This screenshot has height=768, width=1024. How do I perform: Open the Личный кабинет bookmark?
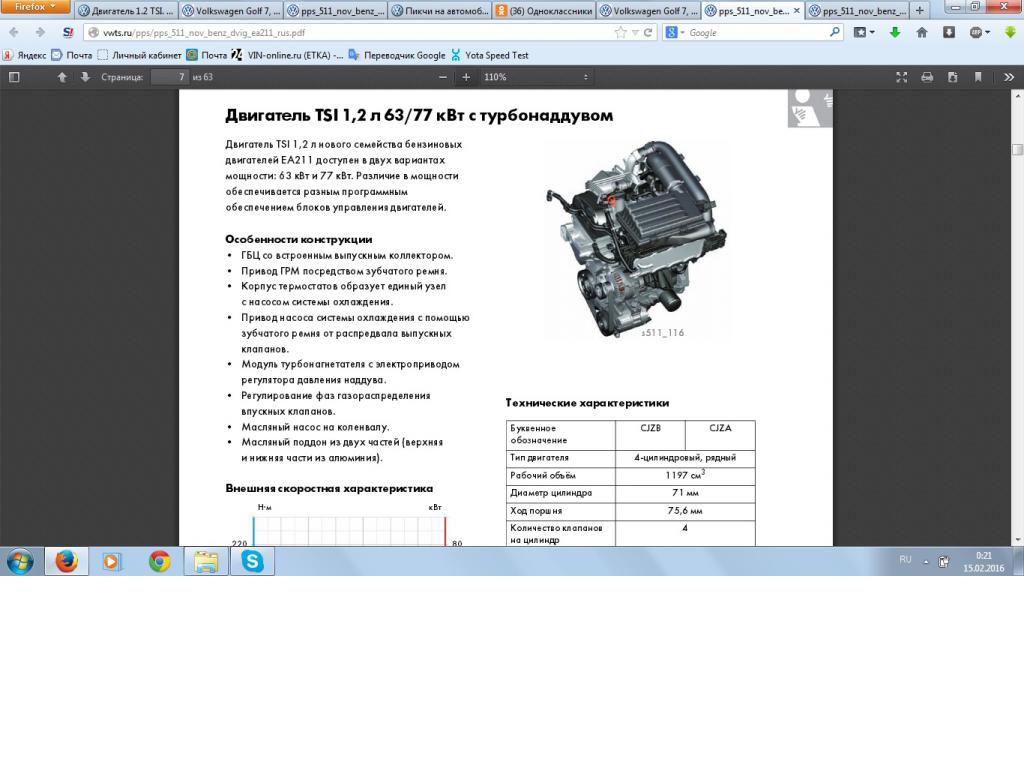coord(139,56)
